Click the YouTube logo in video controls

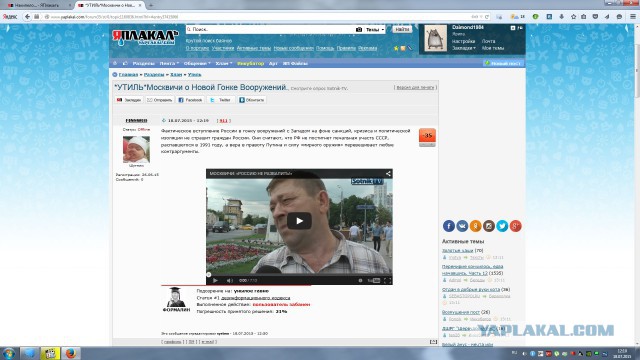coord(374,280)
